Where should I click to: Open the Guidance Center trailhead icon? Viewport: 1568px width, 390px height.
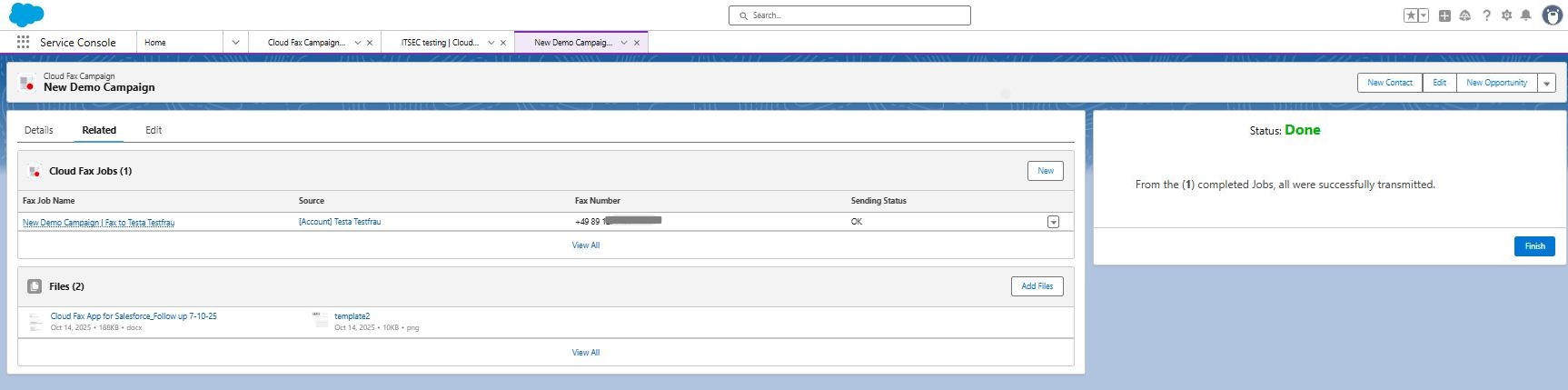1465,15
